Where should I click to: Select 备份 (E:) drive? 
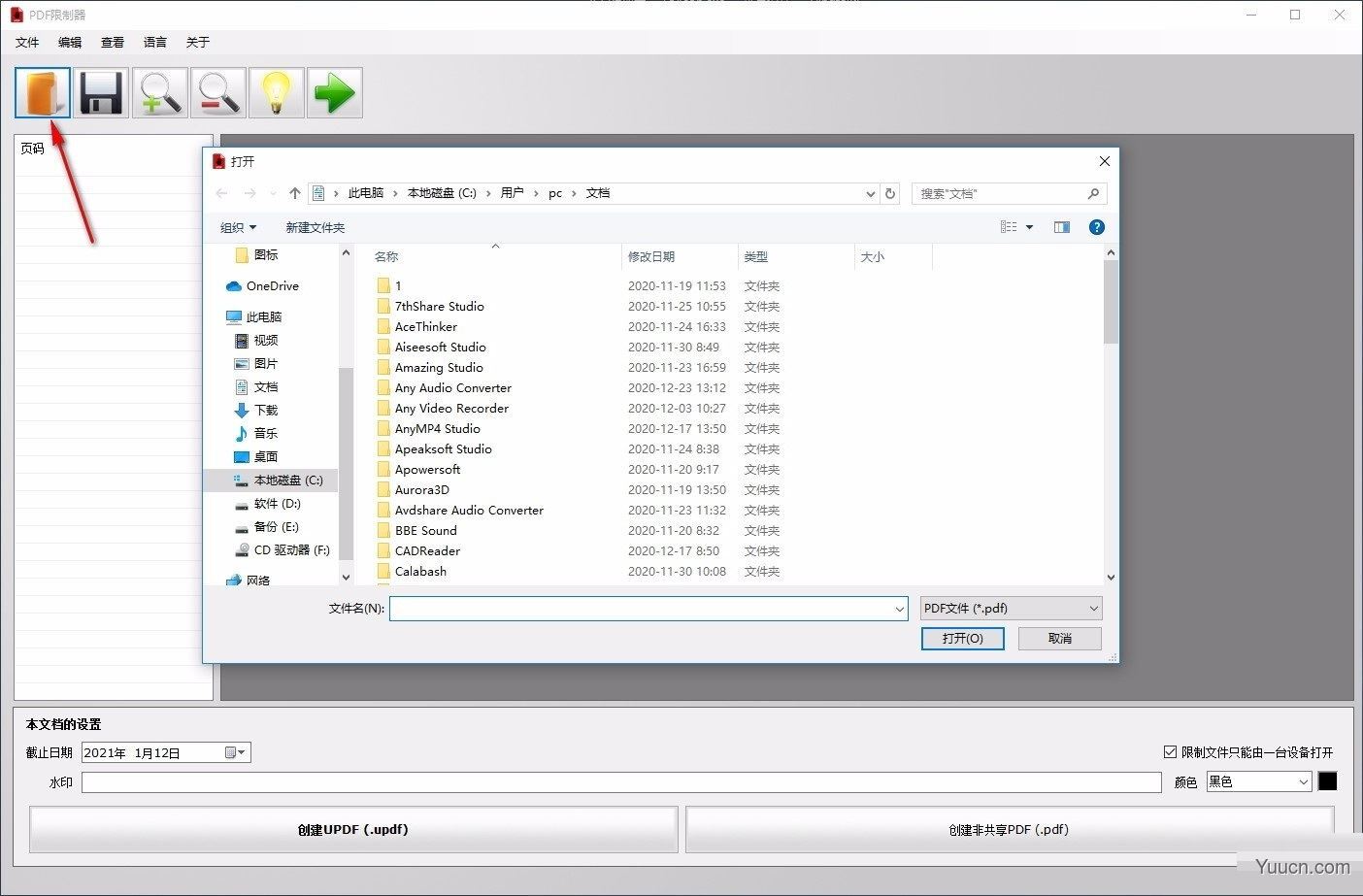pos(267,527)
